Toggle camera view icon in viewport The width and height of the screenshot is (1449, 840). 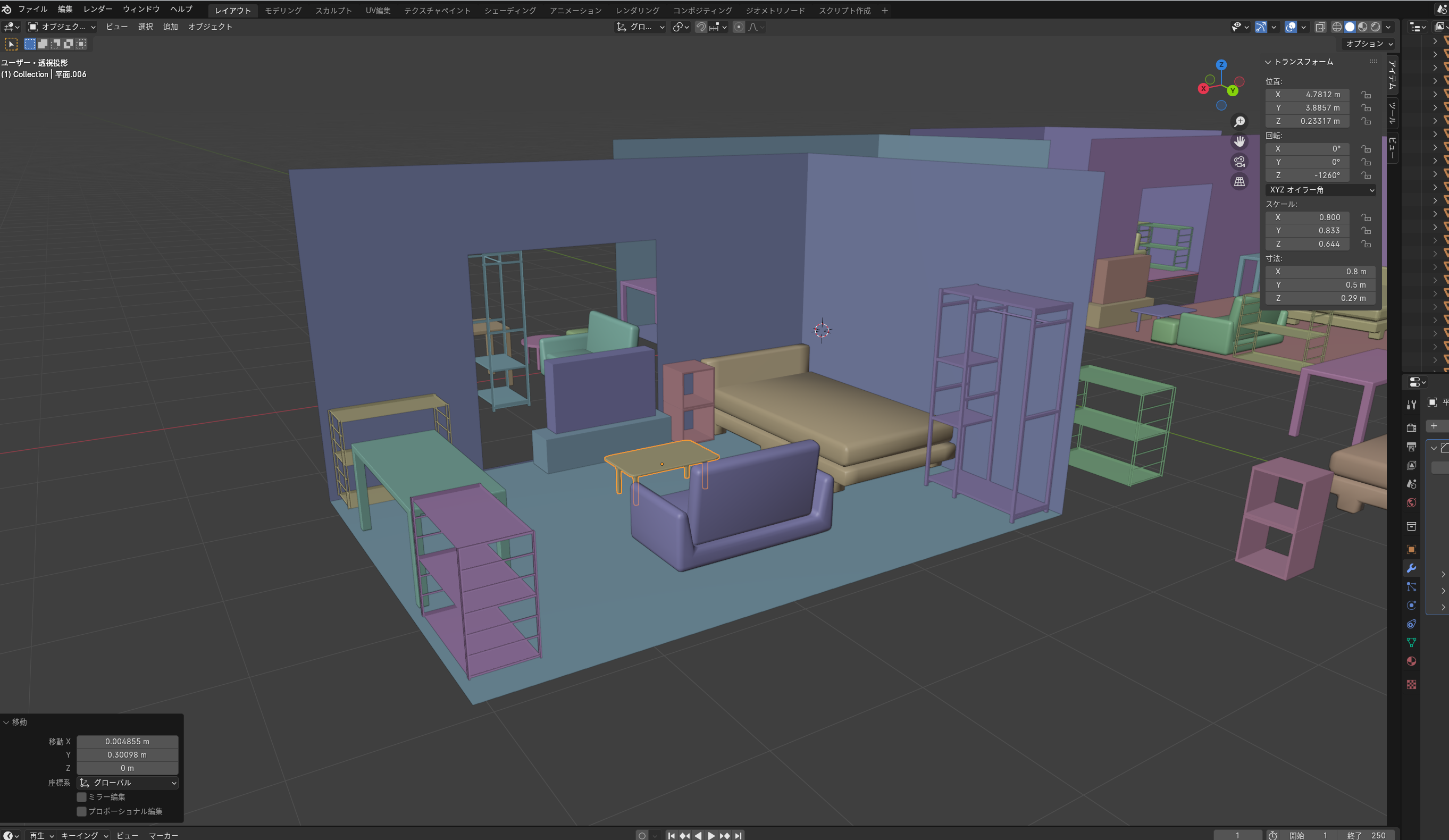1239,162
